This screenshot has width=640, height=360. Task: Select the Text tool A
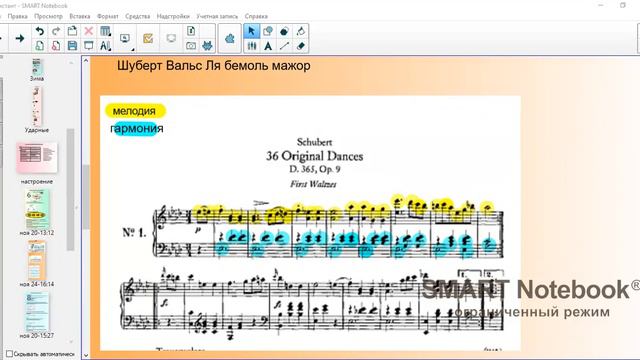pos(268,46)
